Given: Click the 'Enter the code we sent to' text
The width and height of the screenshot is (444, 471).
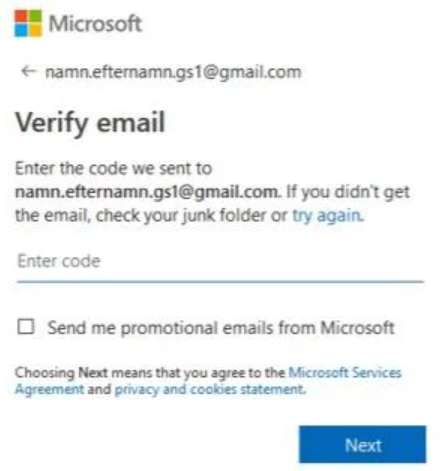Looking at the screenshot, I should 113,168.
